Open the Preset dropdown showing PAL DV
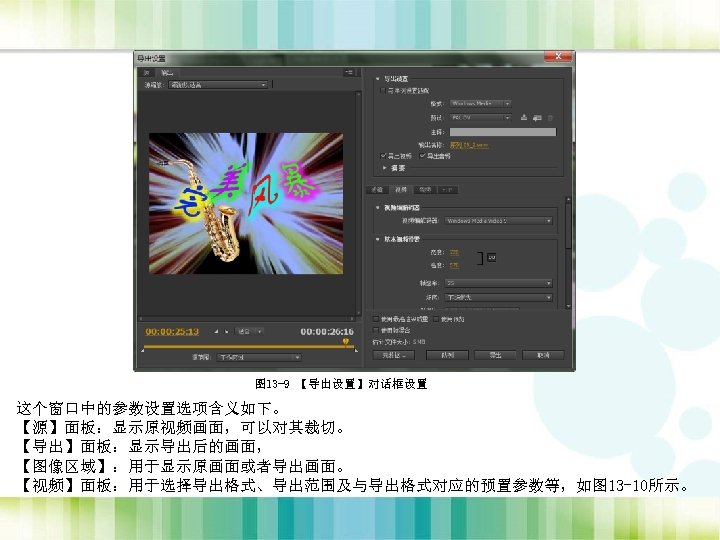This screenshot has width=720, height=540. click(480, 118)
